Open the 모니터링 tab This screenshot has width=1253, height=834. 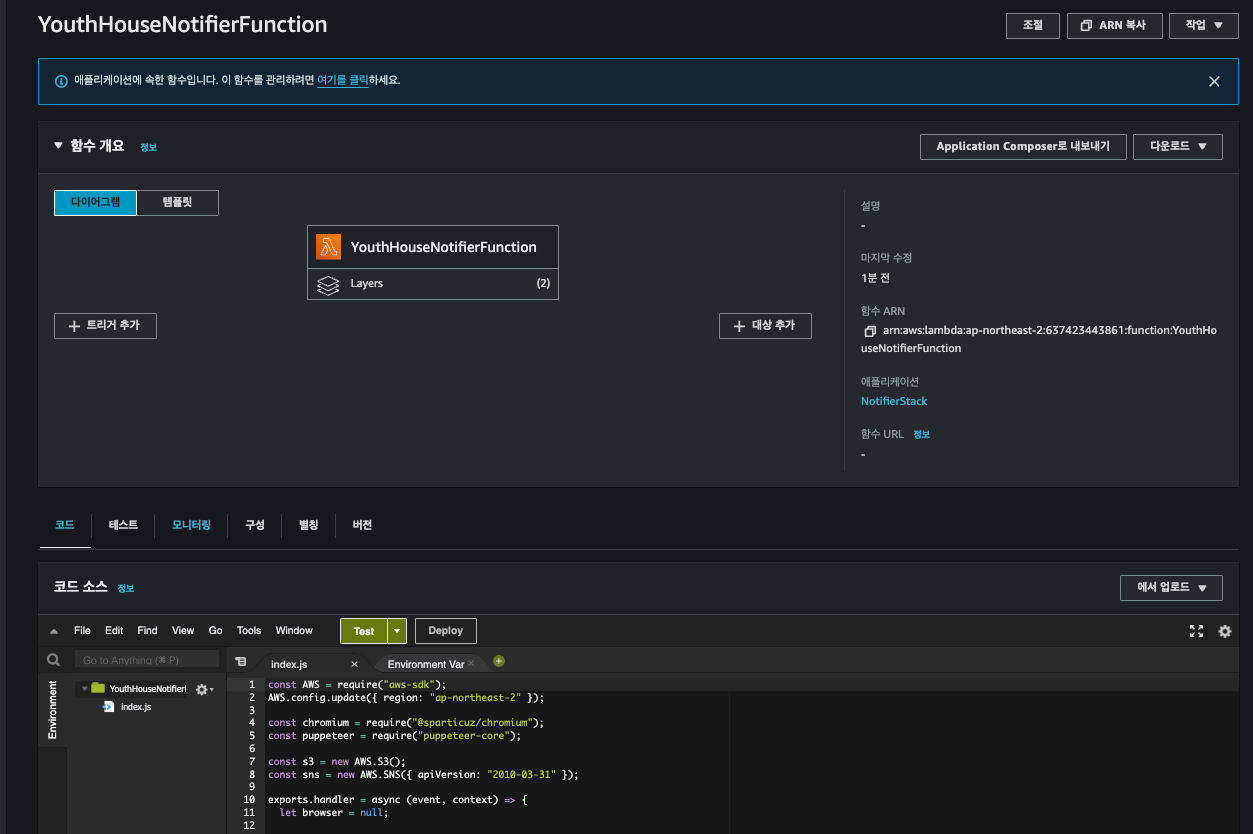pos(191,525)
